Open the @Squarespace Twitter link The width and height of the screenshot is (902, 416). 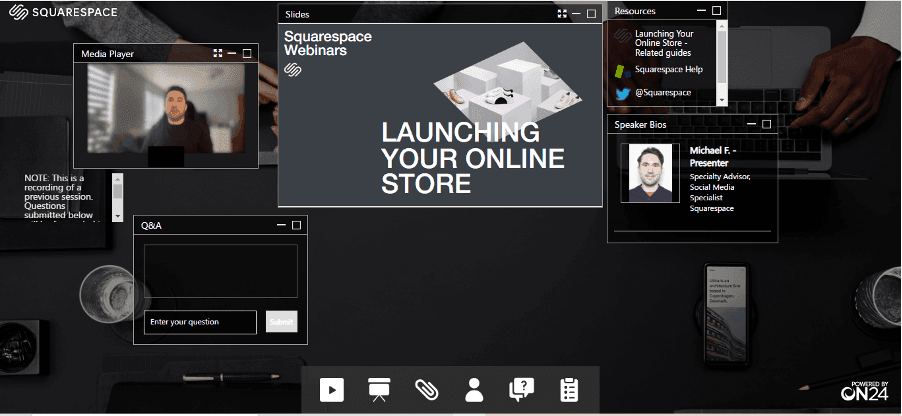click(x=663, y=92)
